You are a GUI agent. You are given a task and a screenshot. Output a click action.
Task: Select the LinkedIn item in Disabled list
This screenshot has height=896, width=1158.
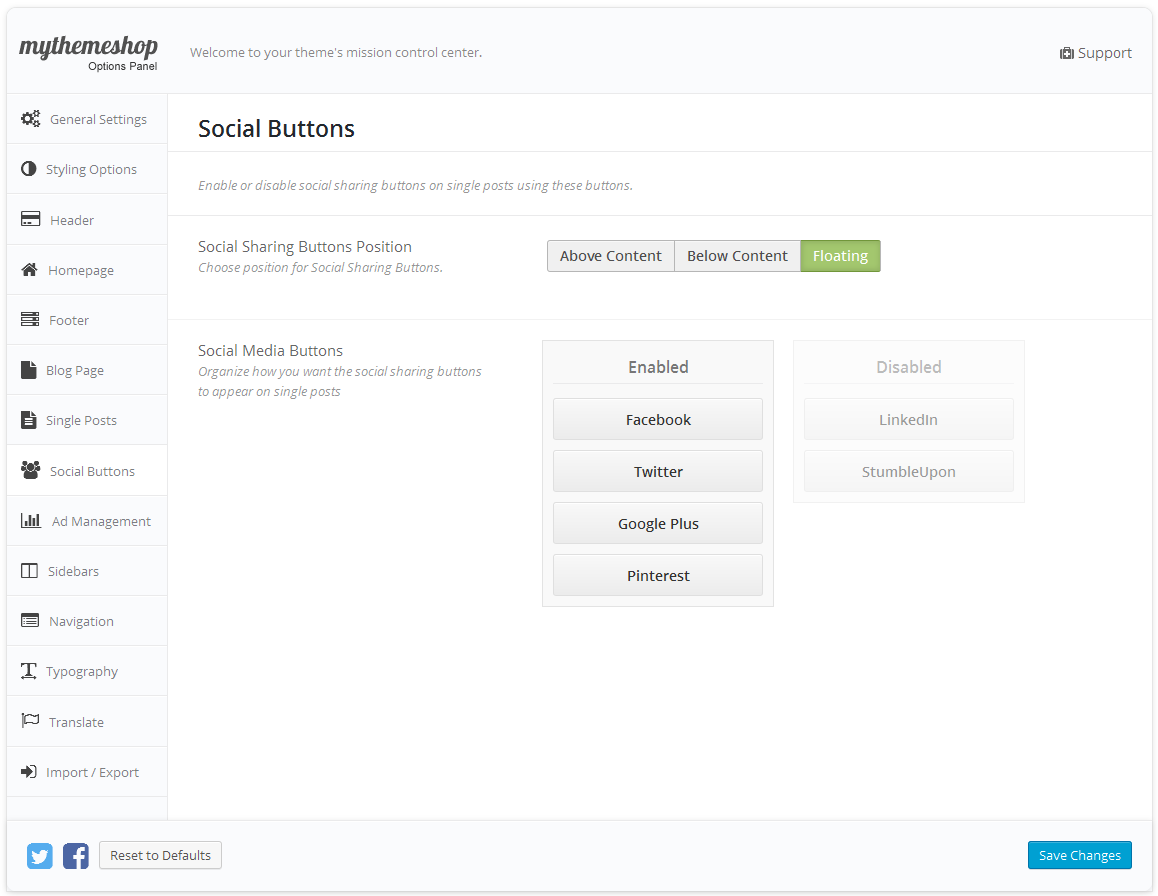click(908, 420)
